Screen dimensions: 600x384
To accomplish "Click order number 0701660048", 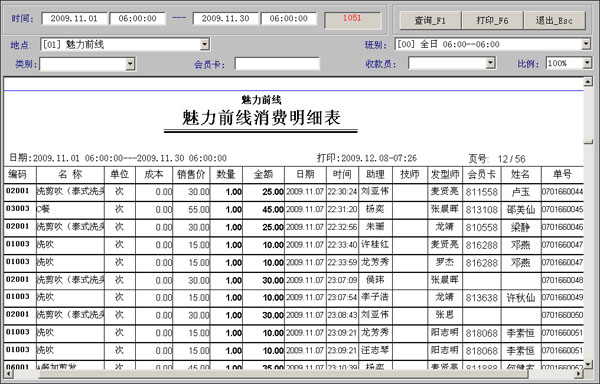I will (x=562, y=280).
